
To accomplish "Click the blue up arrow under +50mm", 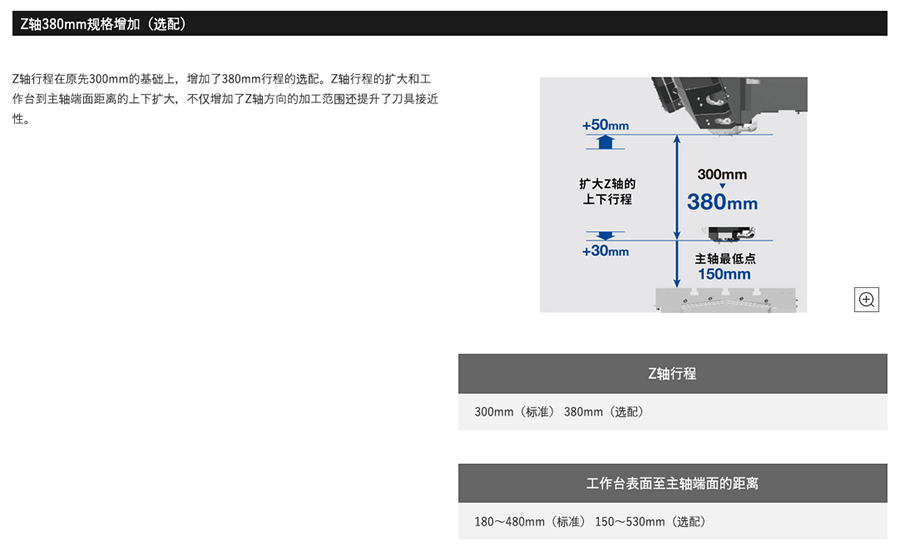I will click(x=603, y=143).
